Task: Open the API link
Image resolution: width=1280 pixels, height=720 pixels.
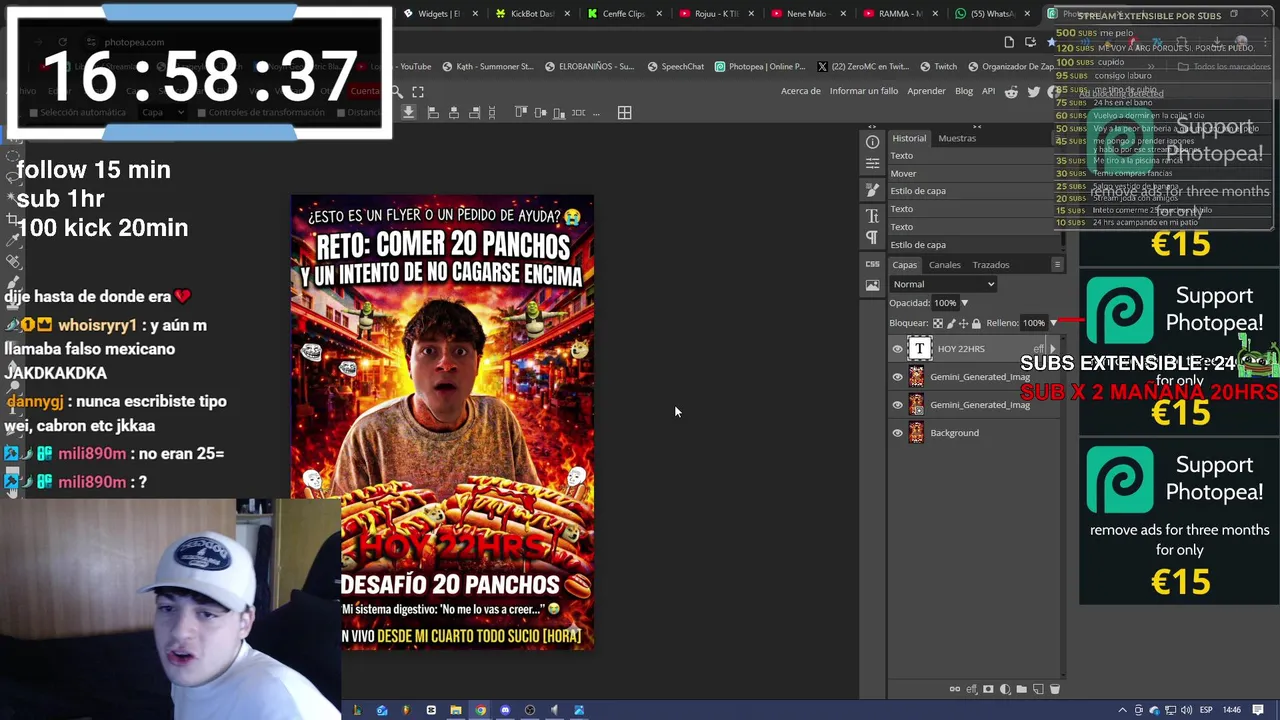Action: click(x=988, y=91)
